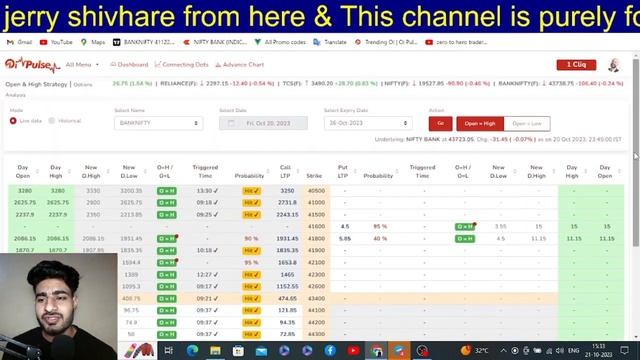Click the 43400 strike cell
Viewport: 640px width, 360px height.
pos(316,298)
